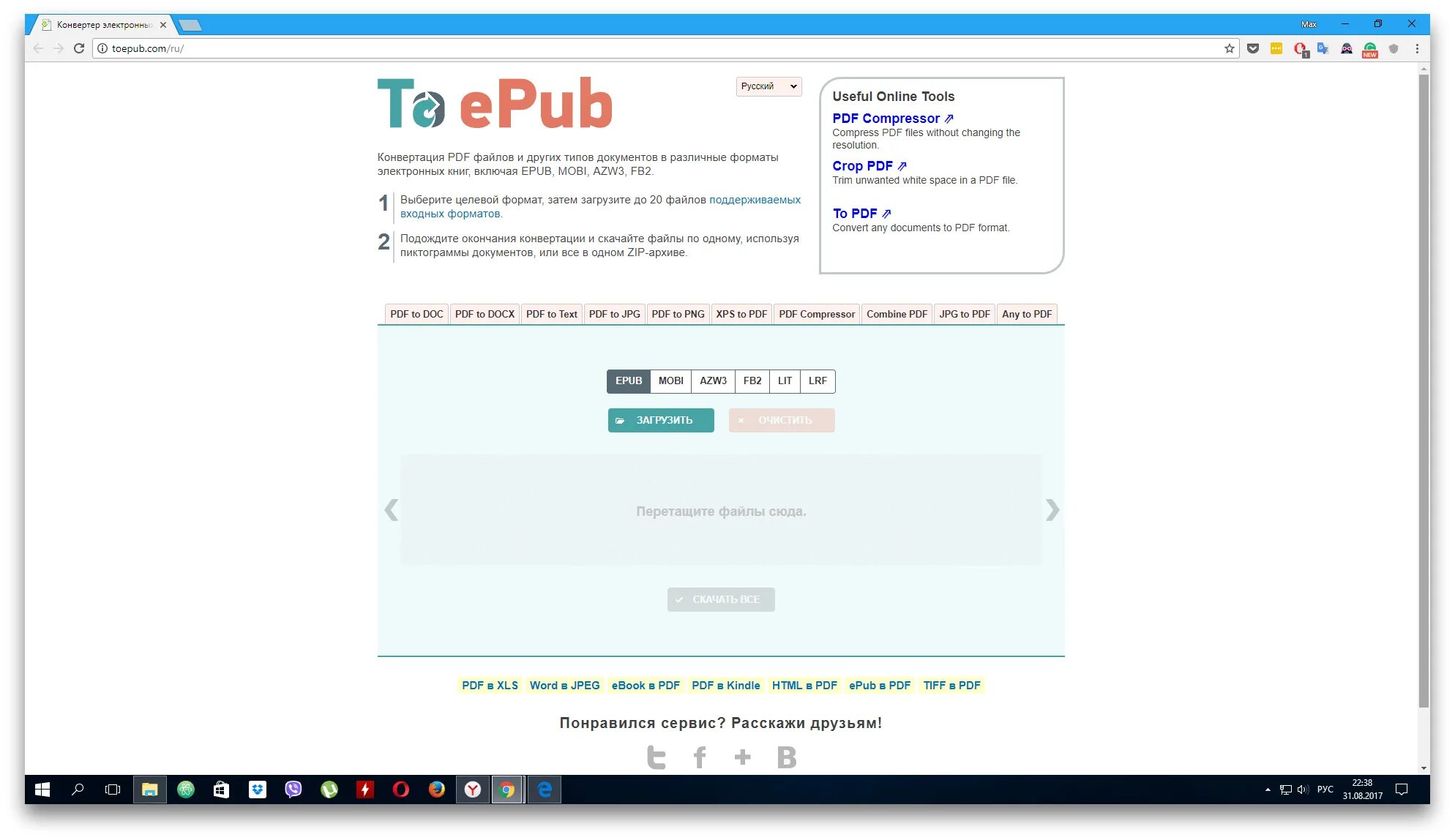
Task: Click the PDF to DOC tab
Action: (417, 313)
